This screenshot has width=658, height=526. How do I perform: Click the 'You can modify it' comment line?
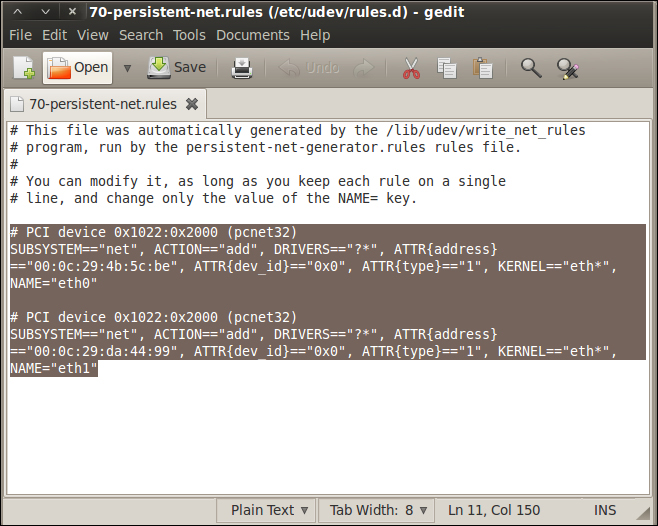click(x=258, y=181)
